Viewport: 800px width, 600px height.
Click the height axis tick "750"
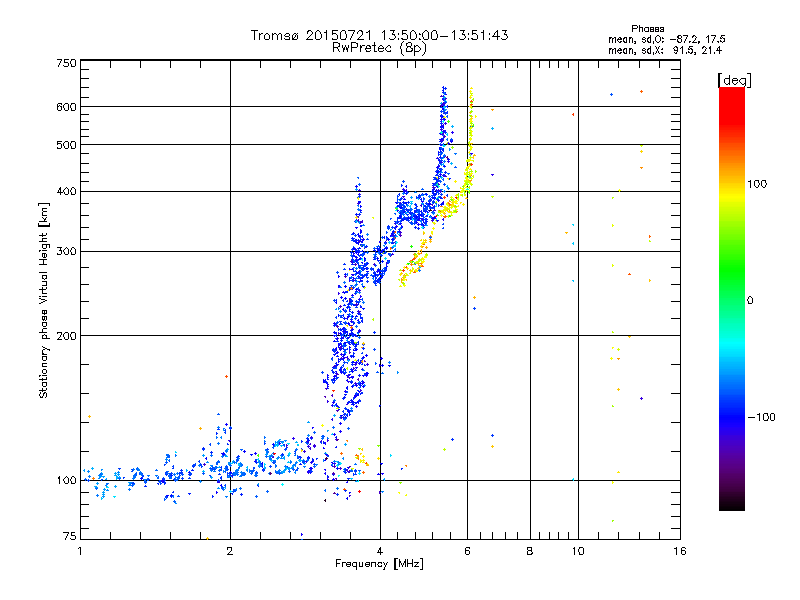coord(66,64)
